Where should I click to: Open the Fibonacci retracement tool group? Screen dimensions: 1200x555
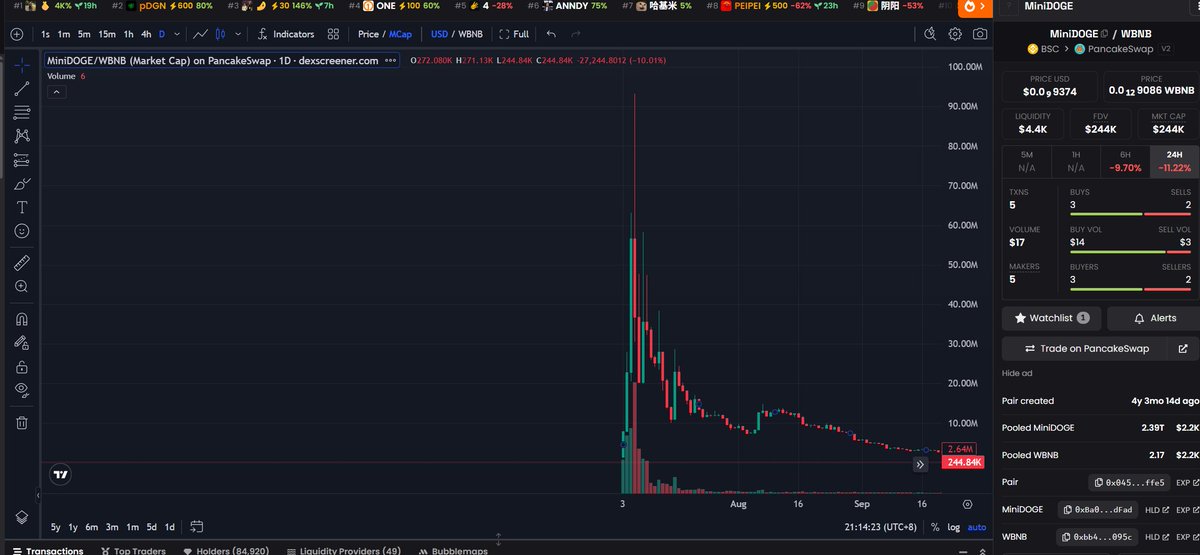point(22,111)
